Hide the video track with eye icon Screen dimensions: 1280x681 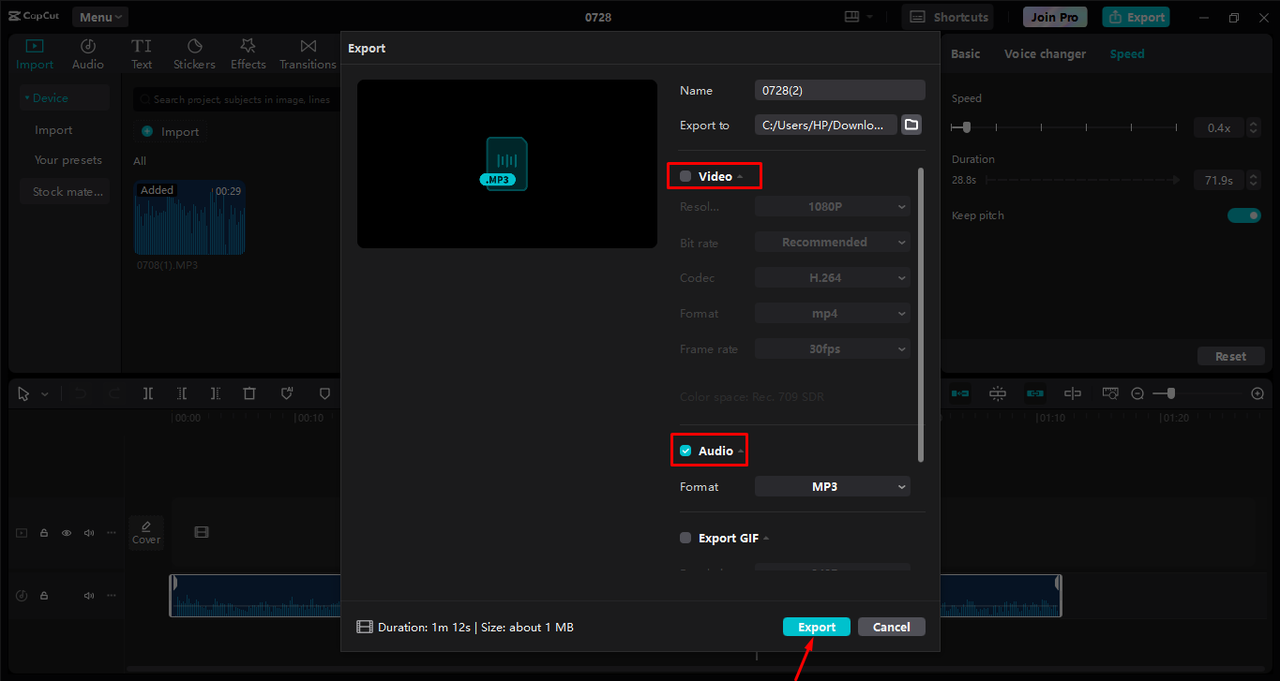(x=67, y=533)
